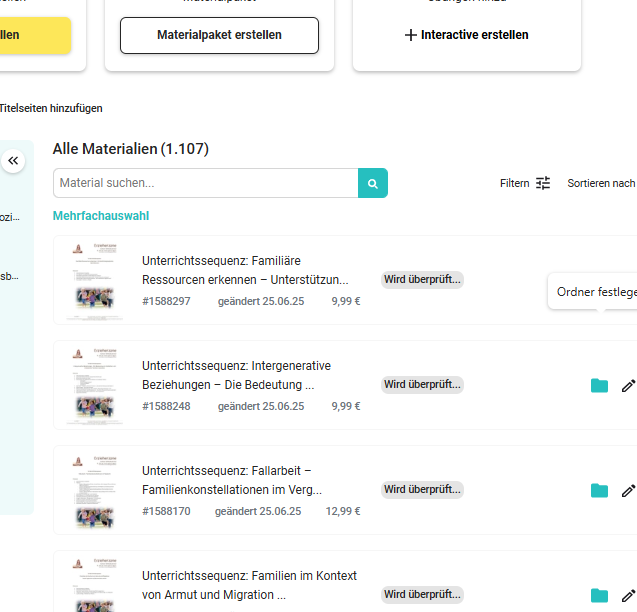
Task: Click Wird überprüft badge on Familiäre Ressourcen
Action: tap(422, 280)
